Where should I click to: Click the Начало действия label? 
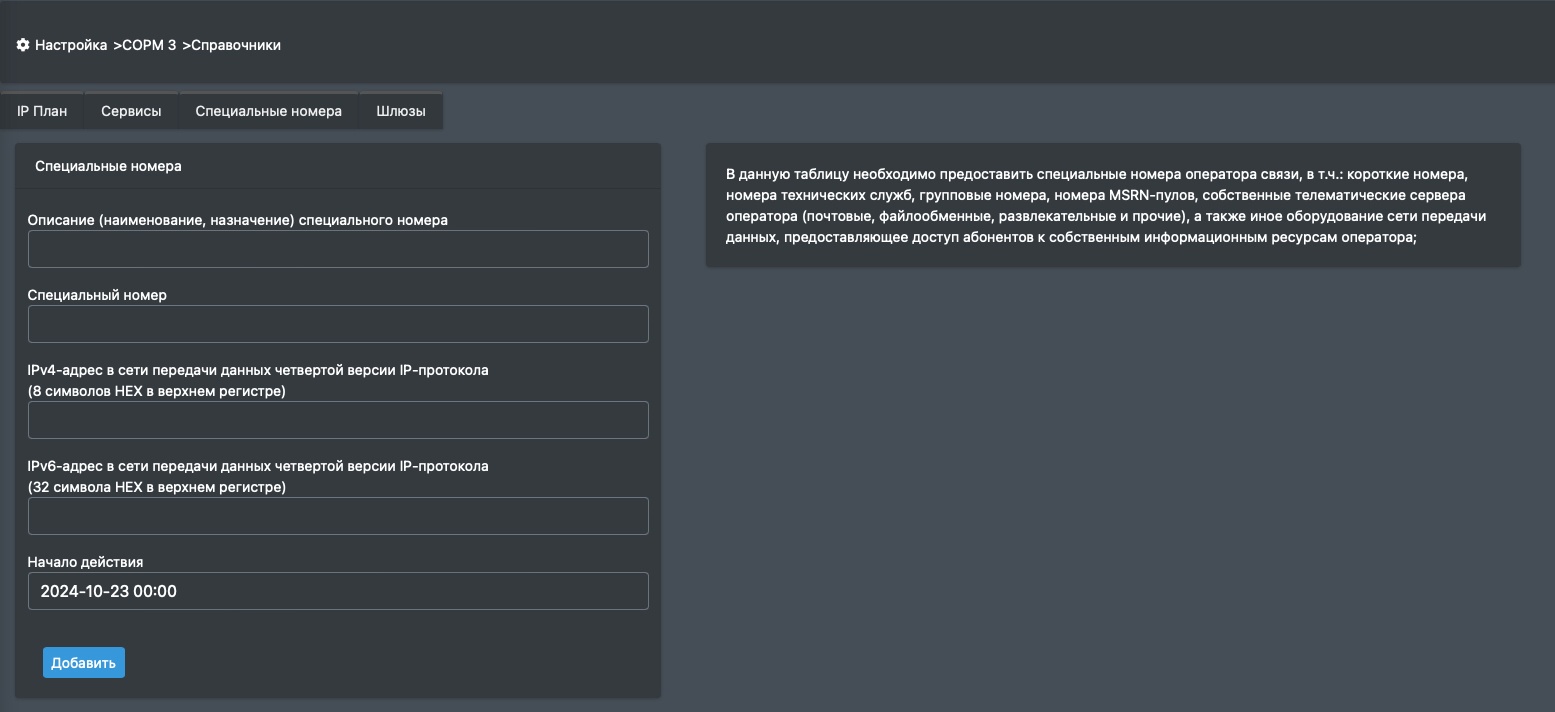click(85, 562)
